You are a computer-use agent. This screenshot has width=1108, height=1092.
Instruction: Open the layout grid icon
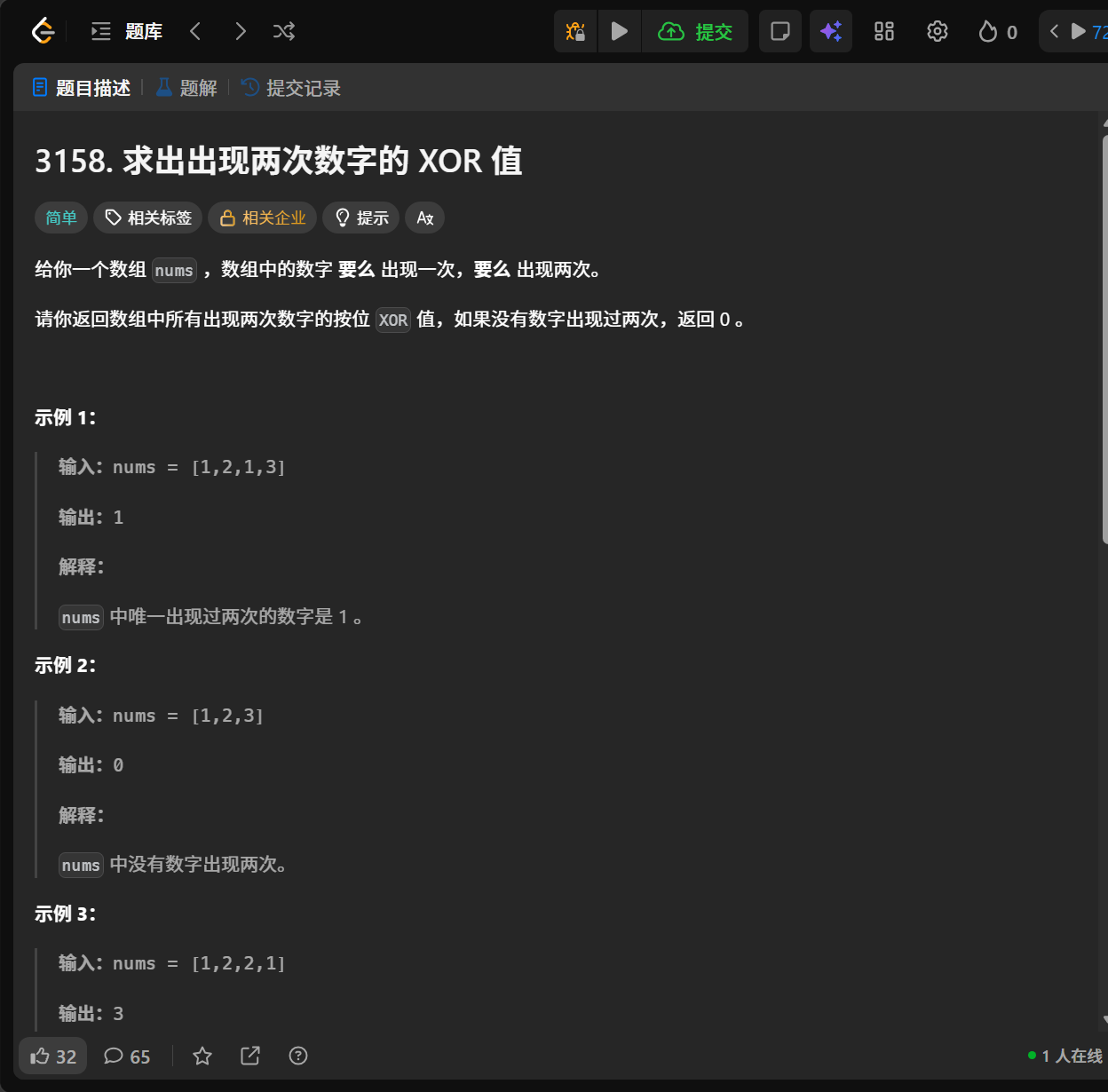(x=884, y=32)
